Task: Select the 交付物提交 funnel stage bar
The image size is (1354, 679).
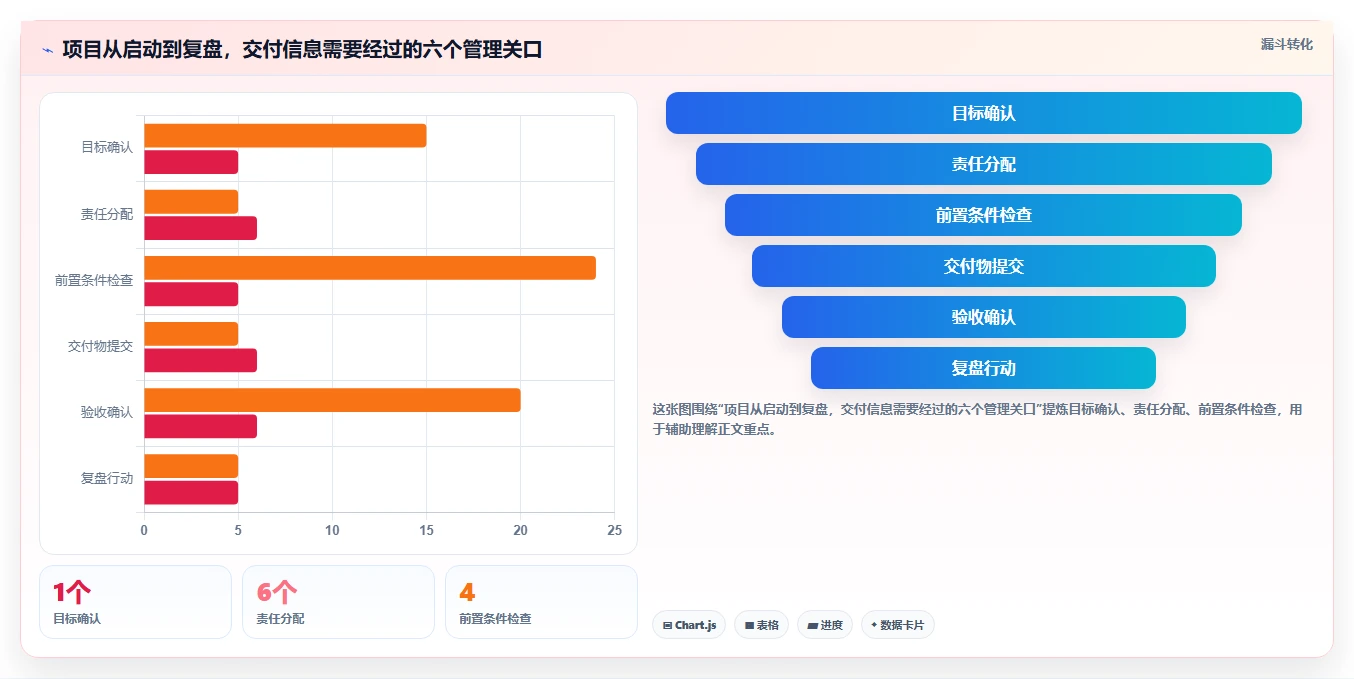Action: pos(984,266)
